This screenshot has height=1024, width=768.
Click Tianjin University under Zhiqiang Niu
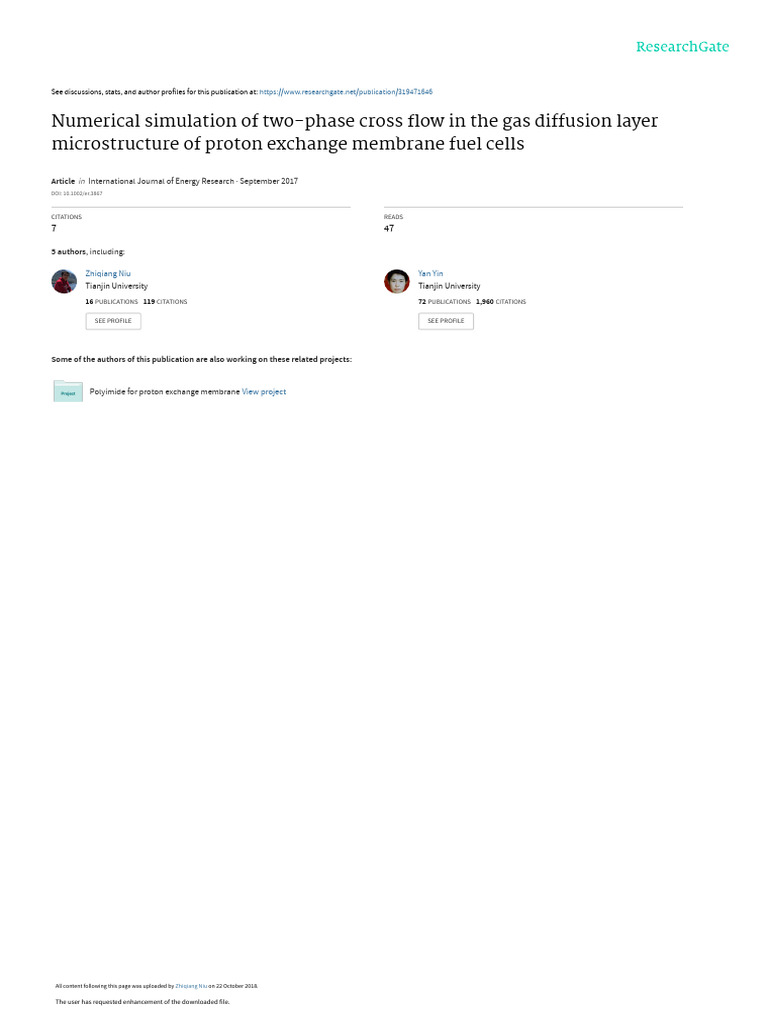[x=116, y=286]
